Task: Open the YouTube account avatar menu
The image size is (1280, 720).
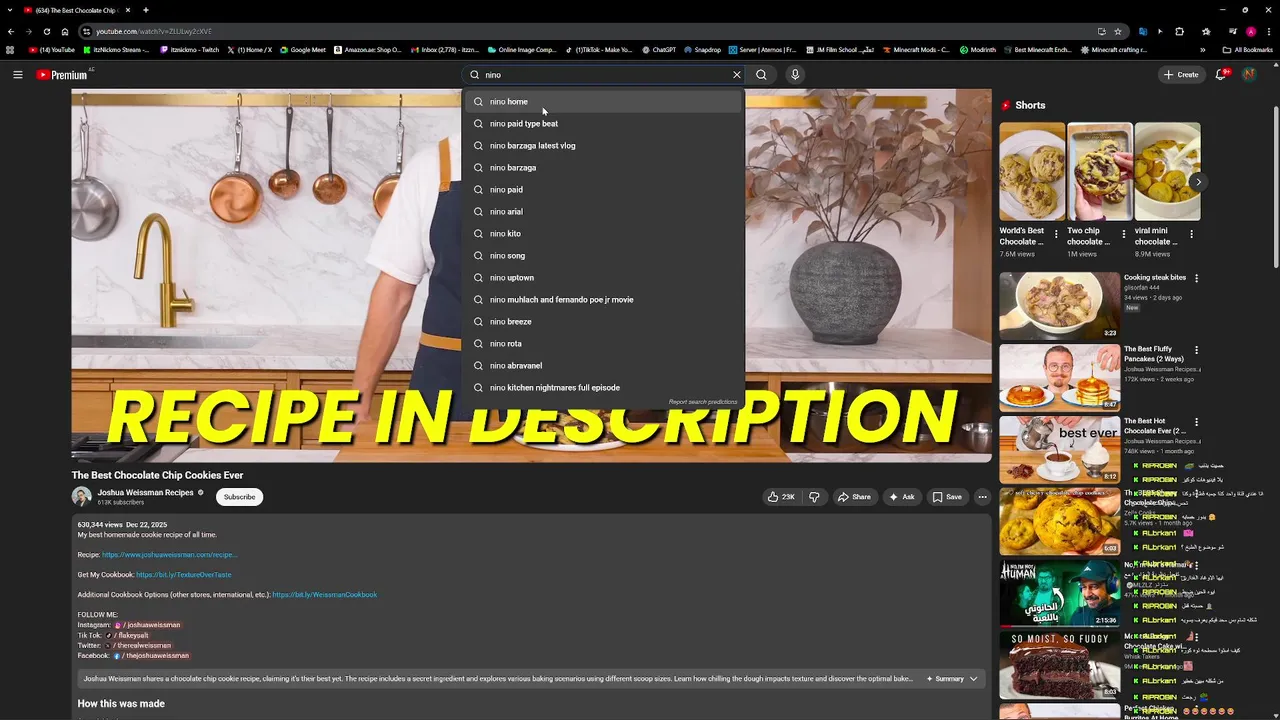Action: [x=1249, y=75]
